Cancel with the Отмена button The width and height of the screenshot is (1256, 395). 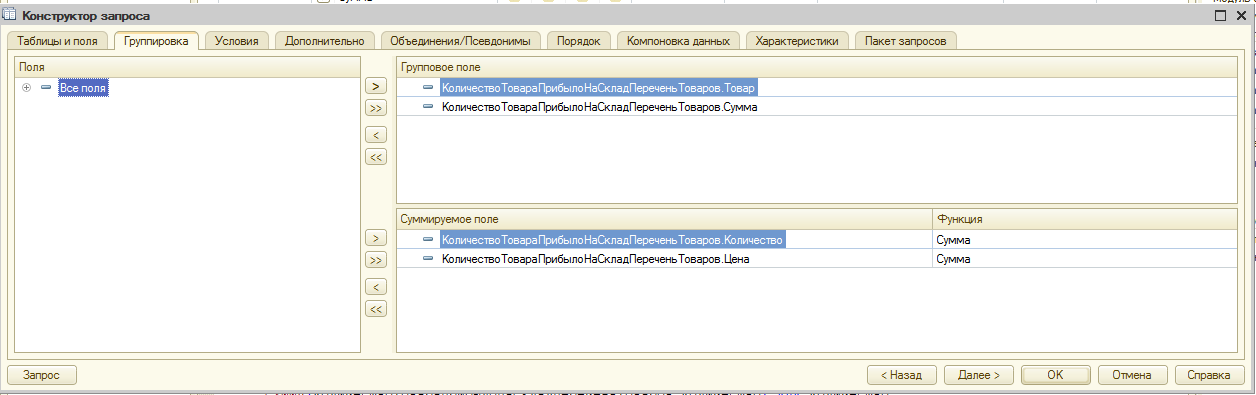pyautogui.click(x=1132, y=375)
